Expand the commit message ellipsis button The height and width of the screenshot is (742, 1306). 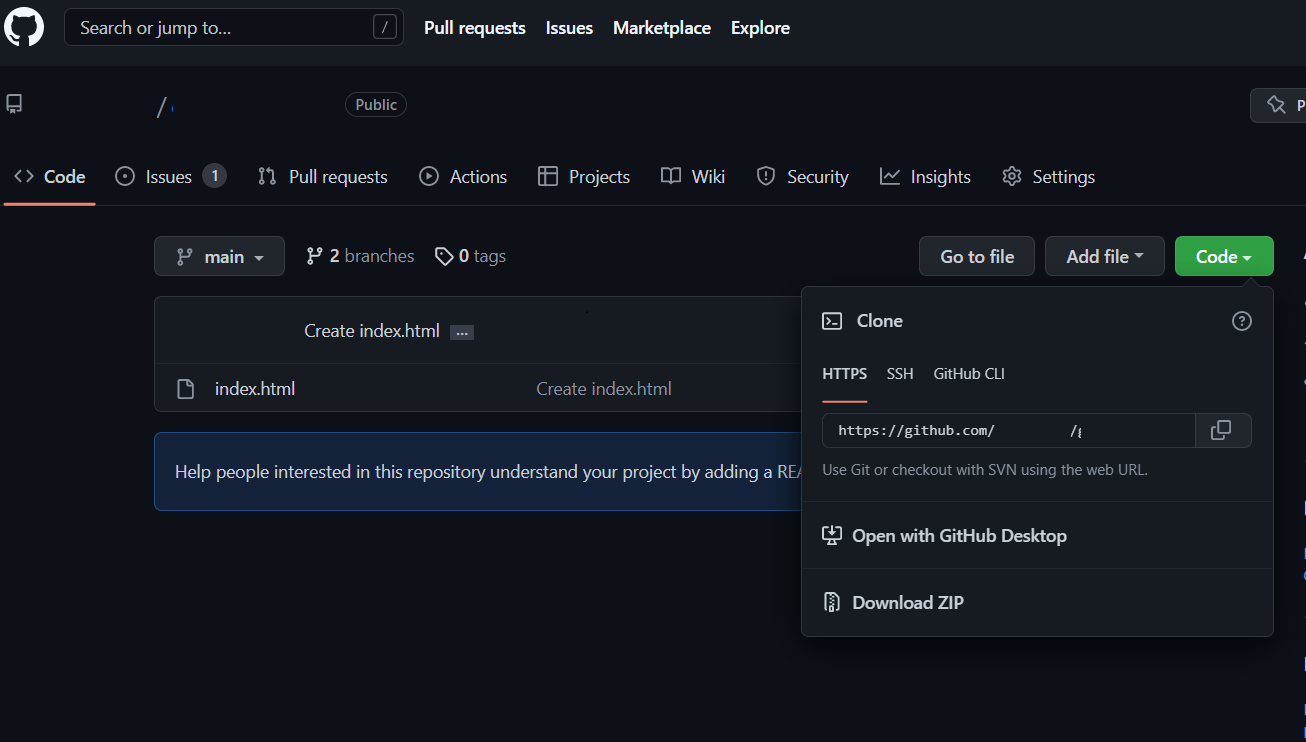point(462,332)
